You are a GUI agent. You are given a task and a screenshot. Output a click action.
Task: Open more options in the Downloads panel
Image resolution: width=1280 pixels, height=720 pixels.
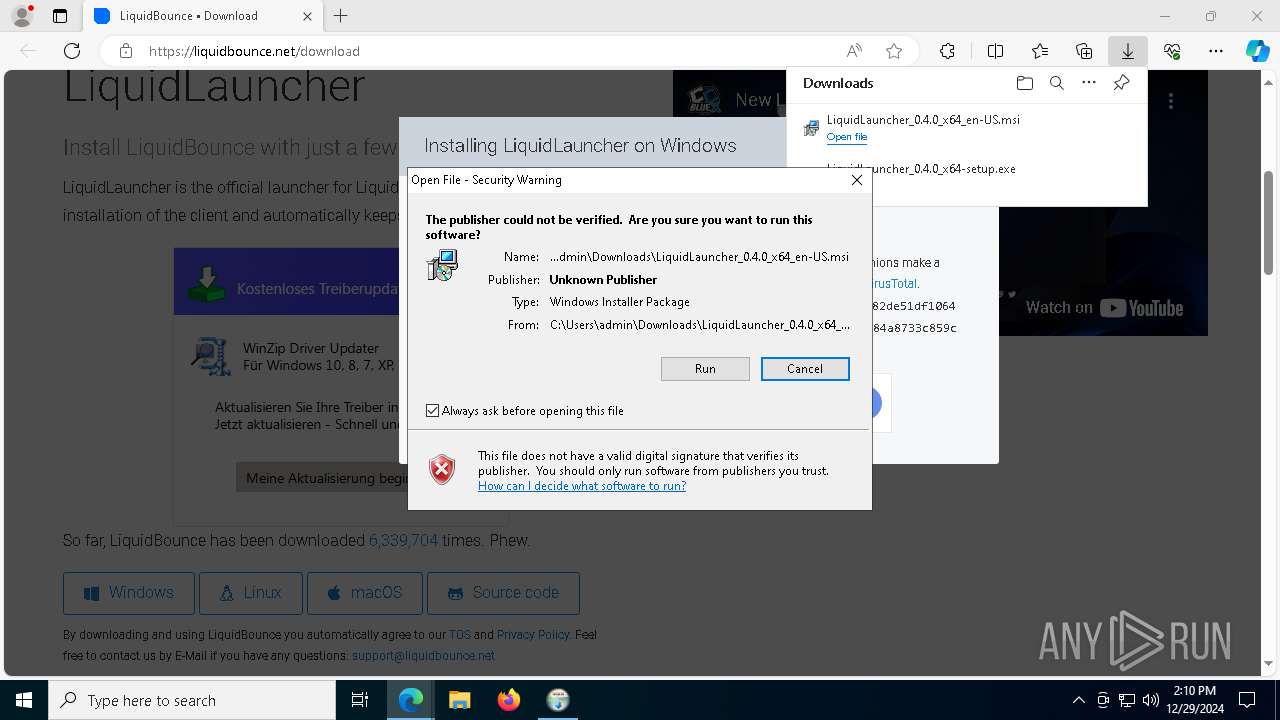coord(1089,83)
